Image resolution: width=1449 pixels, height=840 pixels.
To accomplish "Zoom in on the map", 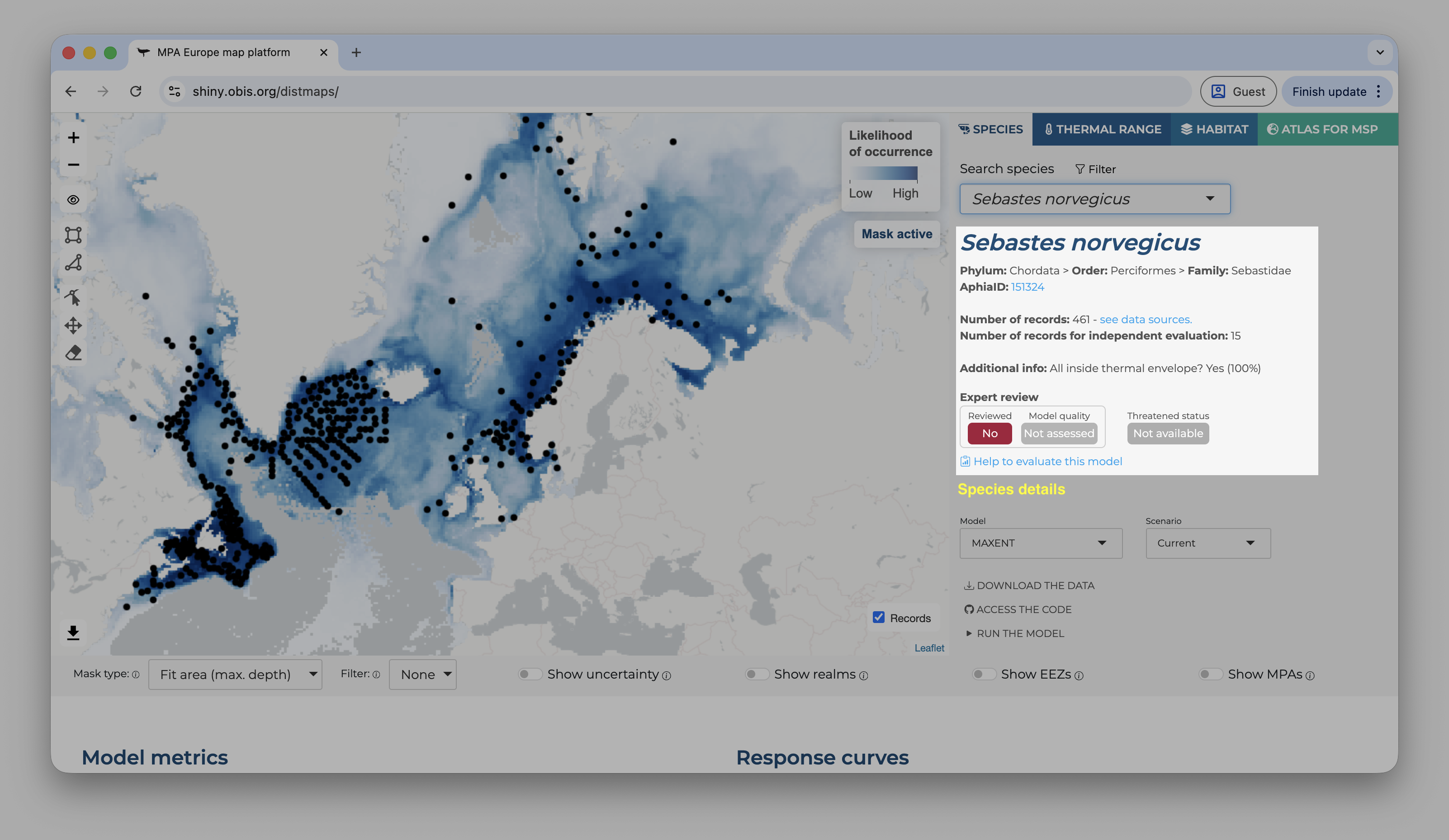I will click(x=73, y=137).
